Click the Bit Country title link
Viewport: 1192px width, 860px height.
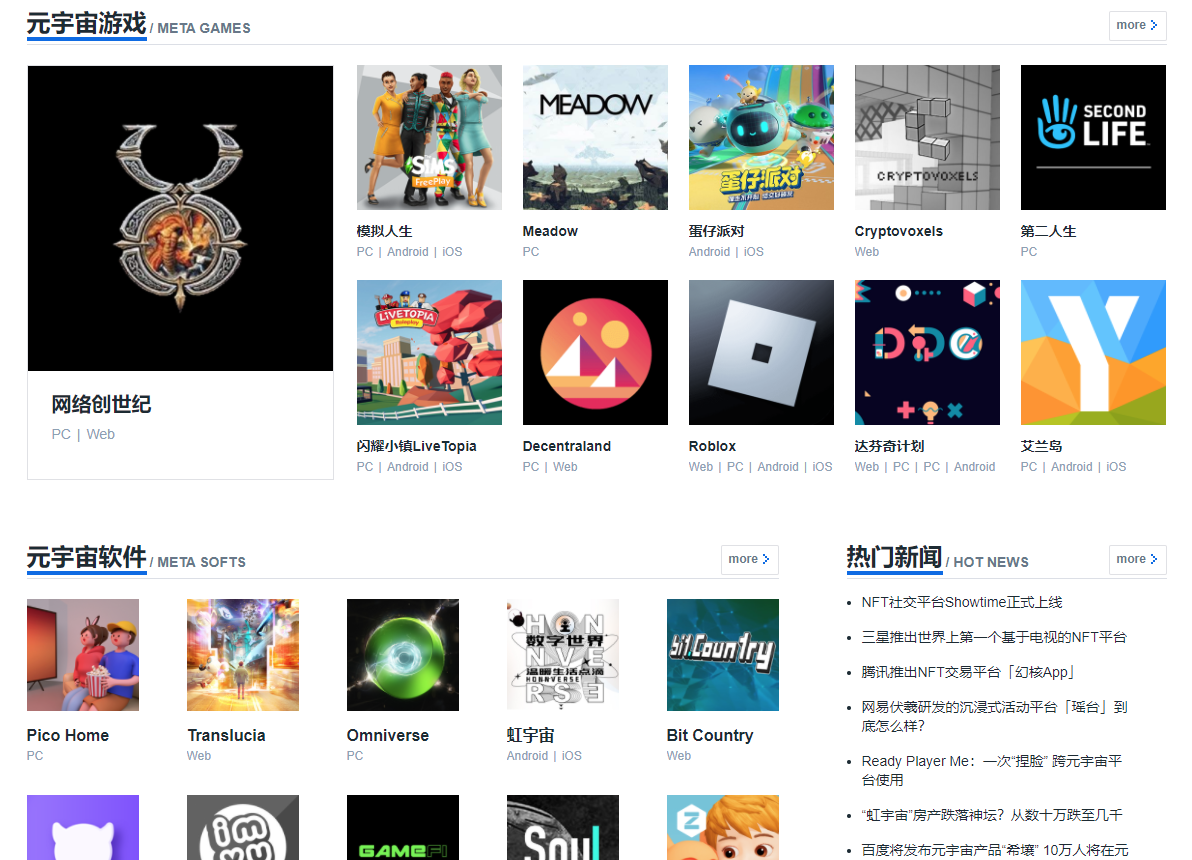point(710,735)
